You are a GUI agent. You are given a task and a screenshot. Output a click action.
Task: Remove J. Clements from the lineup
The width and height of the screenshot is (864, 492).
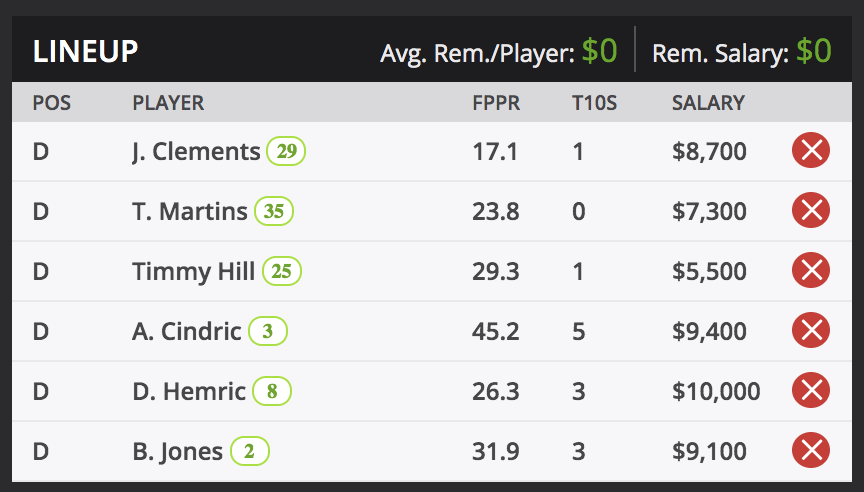(811, 151)
